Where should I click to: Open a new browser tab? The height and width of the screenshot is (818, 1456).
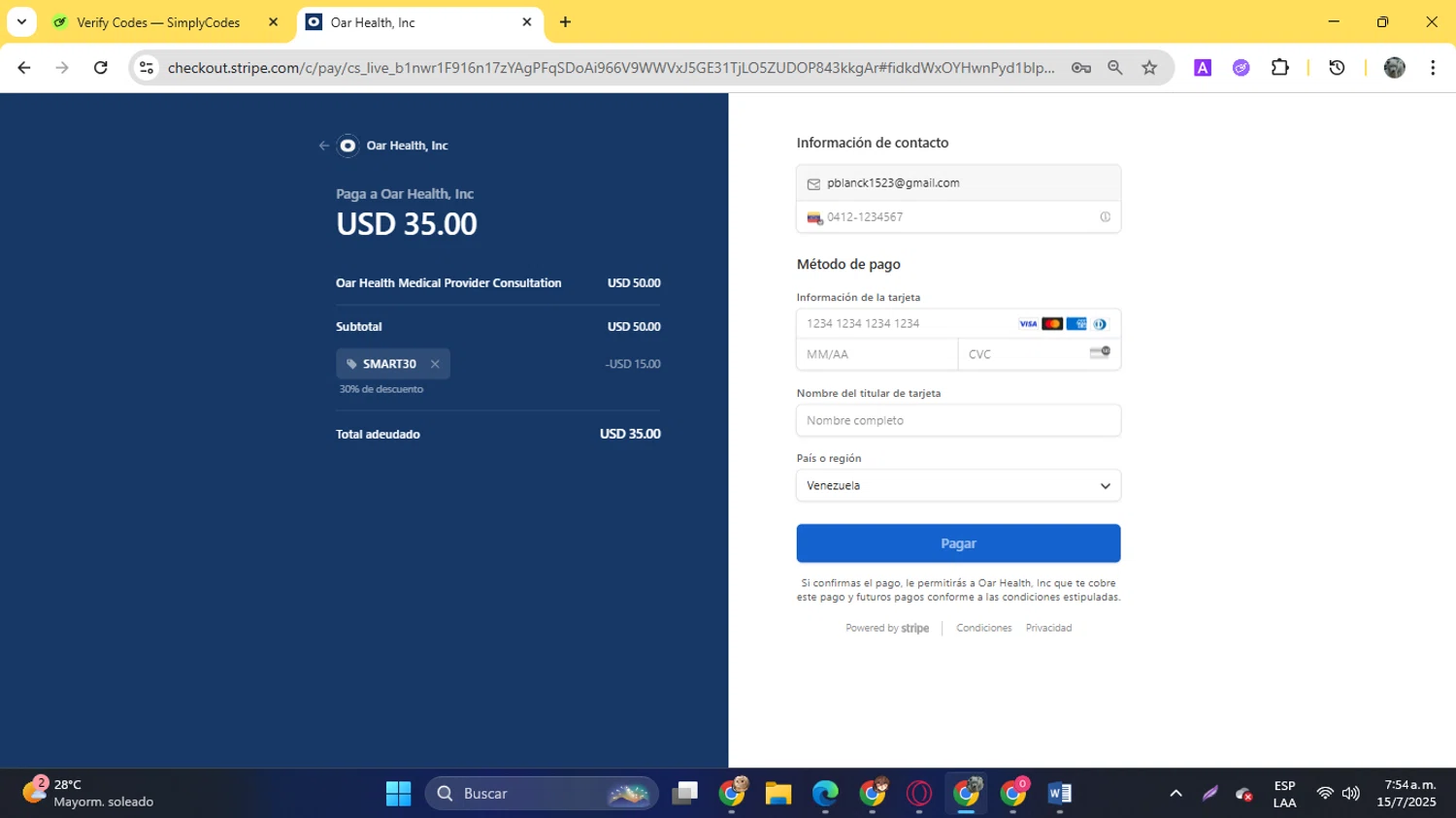[565, 22]
